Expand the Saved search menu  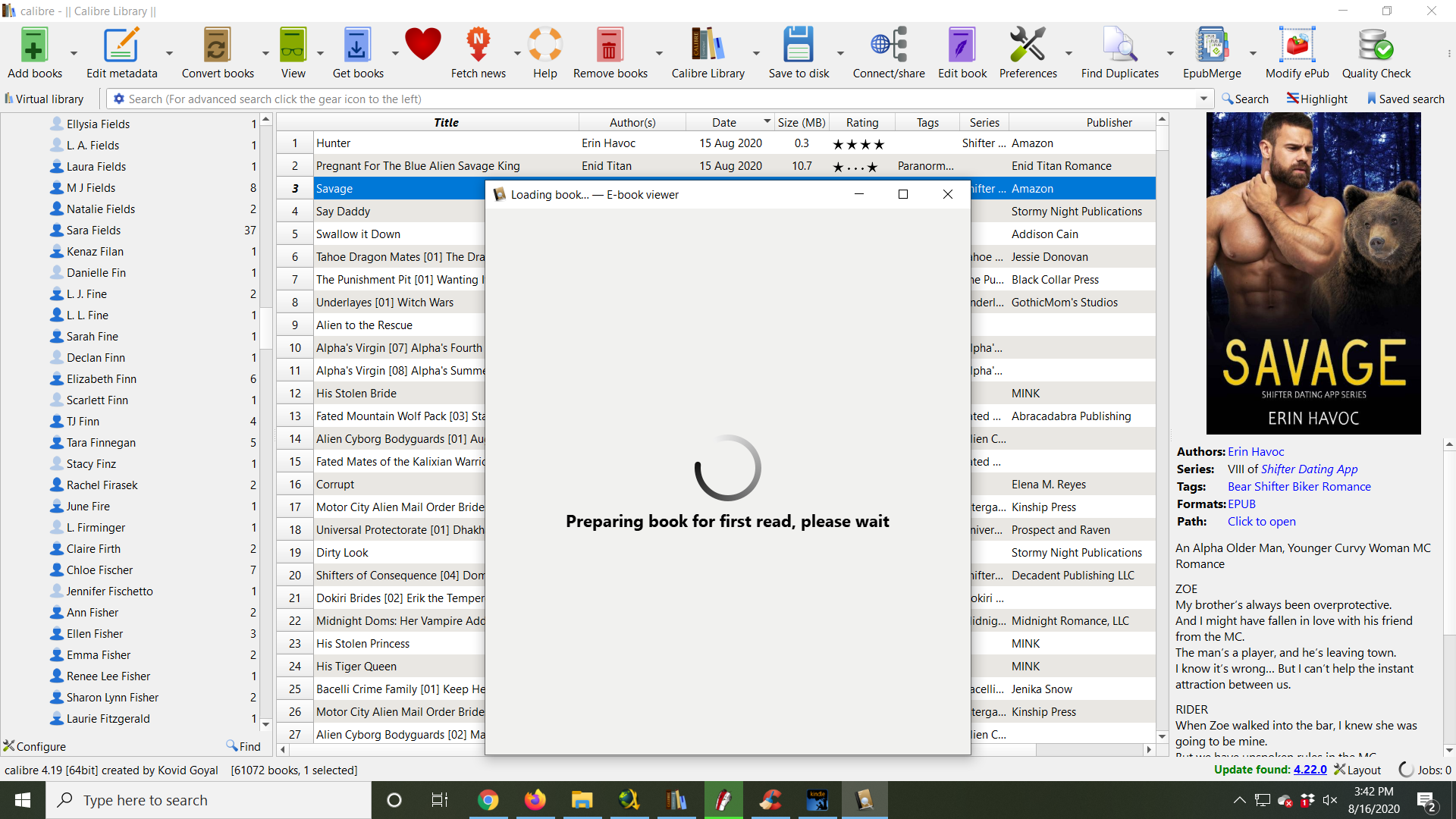1405,99
